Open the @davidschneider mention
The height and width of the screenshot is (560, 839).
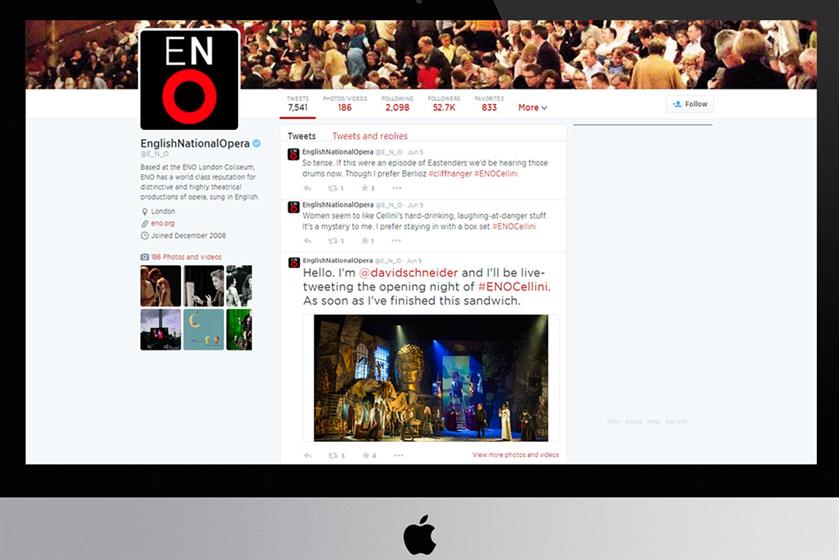click(408, 273)
